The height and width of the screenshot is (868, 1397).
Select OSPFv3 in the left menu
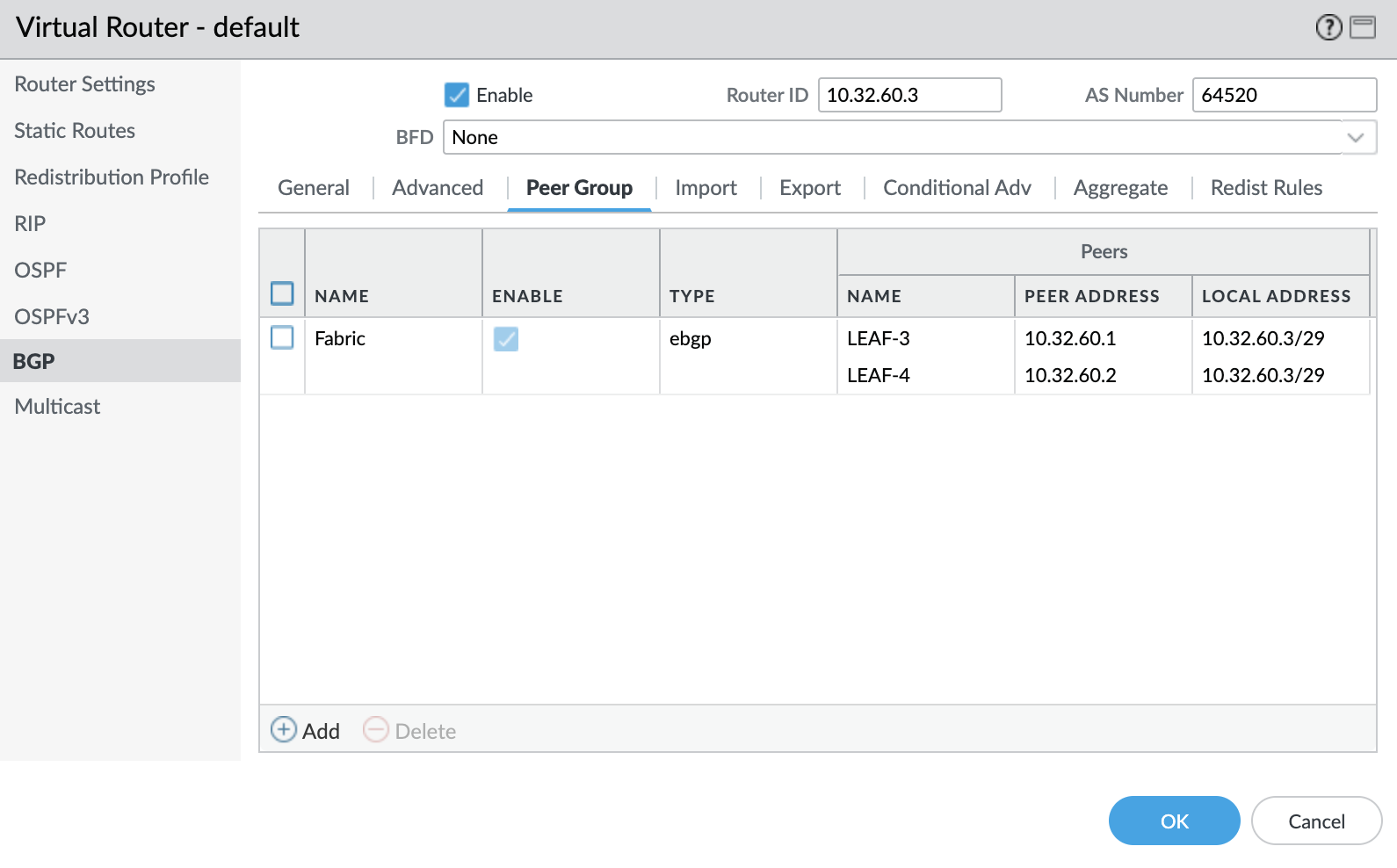52,317
